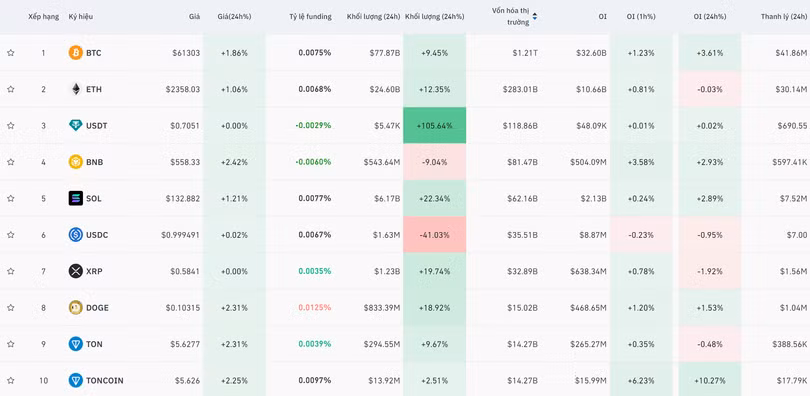Favorite ETH with its star
Viewport: 810px width, 396px height.
[10, 89]
